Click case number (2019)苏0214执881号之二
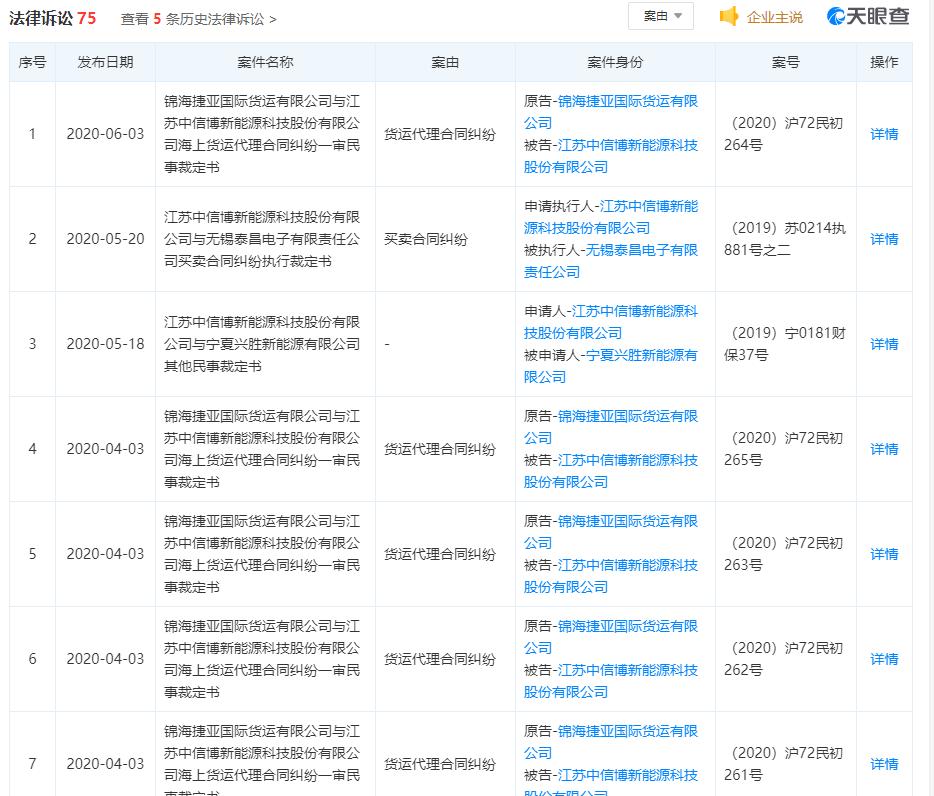The image size is (934, 796). pos(785,239)
